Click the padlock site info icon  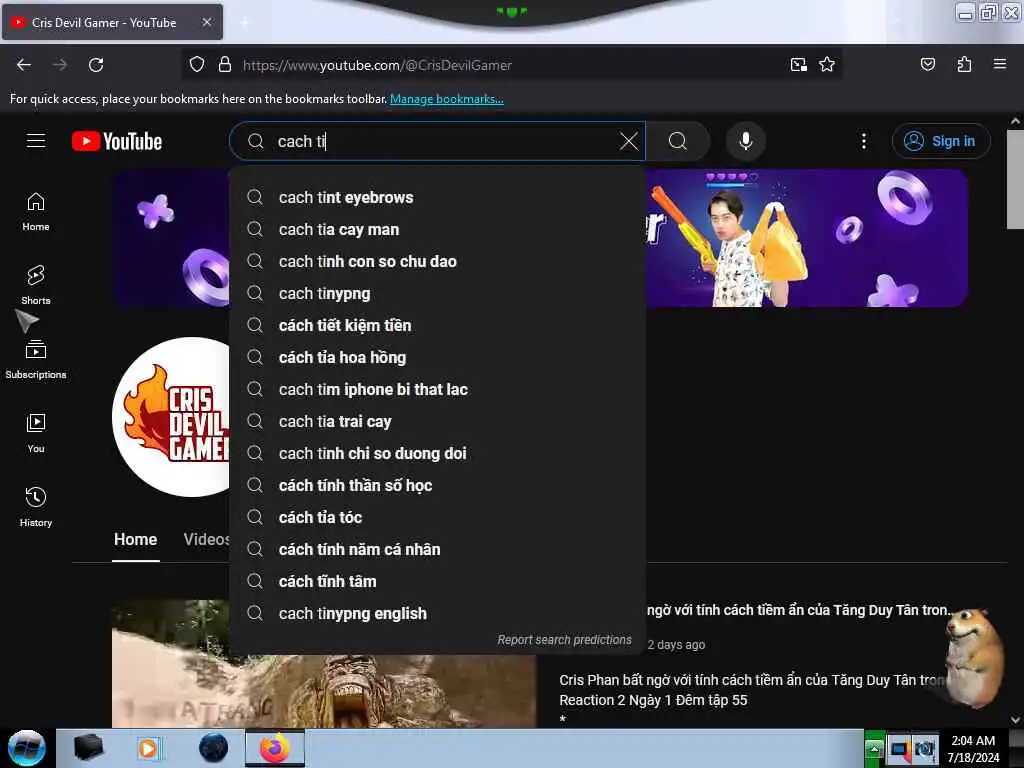225,64
